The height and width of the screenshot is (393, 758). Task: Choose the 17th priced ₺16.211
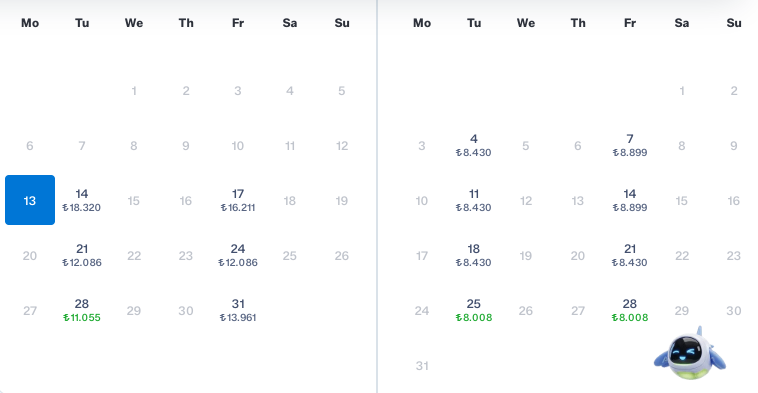[x=238, y=200]
